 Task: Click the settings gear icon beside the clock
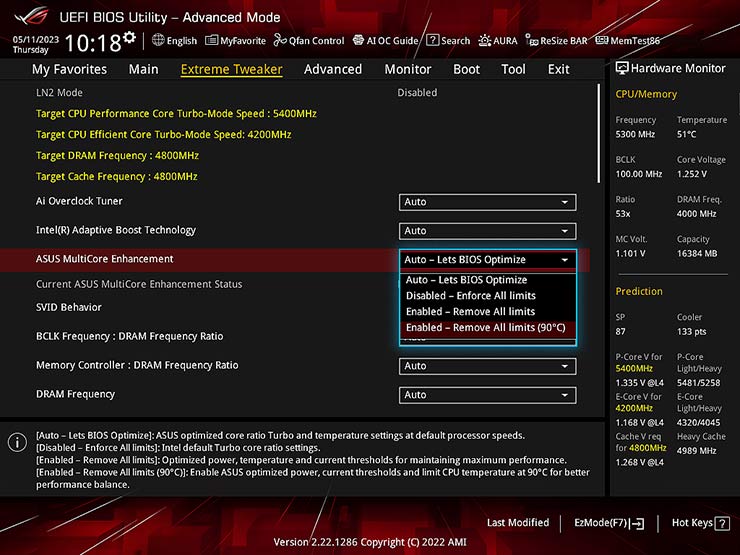pyautogui.click(x=130, y=40)
